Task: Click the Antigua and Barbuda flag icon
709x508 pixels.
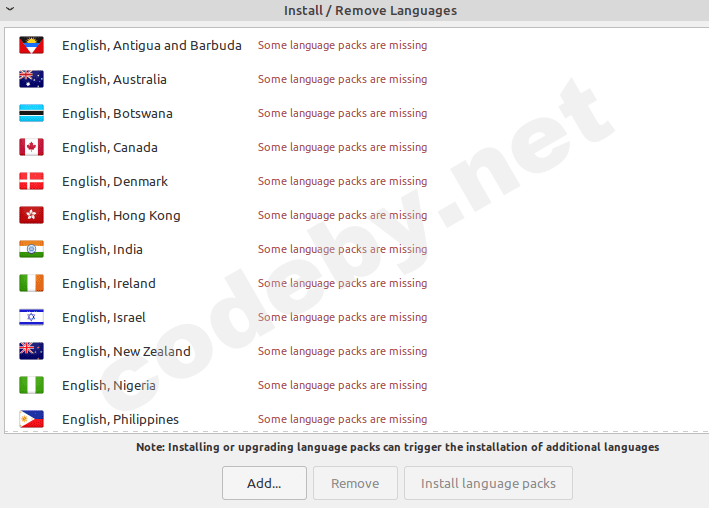Action: [x=31, y=45]
